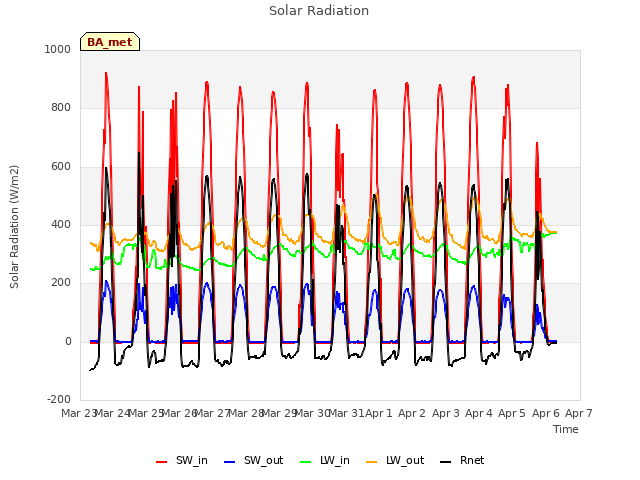Click the Apr 5 x-axis tick label
The image size is (640, 480).
(512, 413)
